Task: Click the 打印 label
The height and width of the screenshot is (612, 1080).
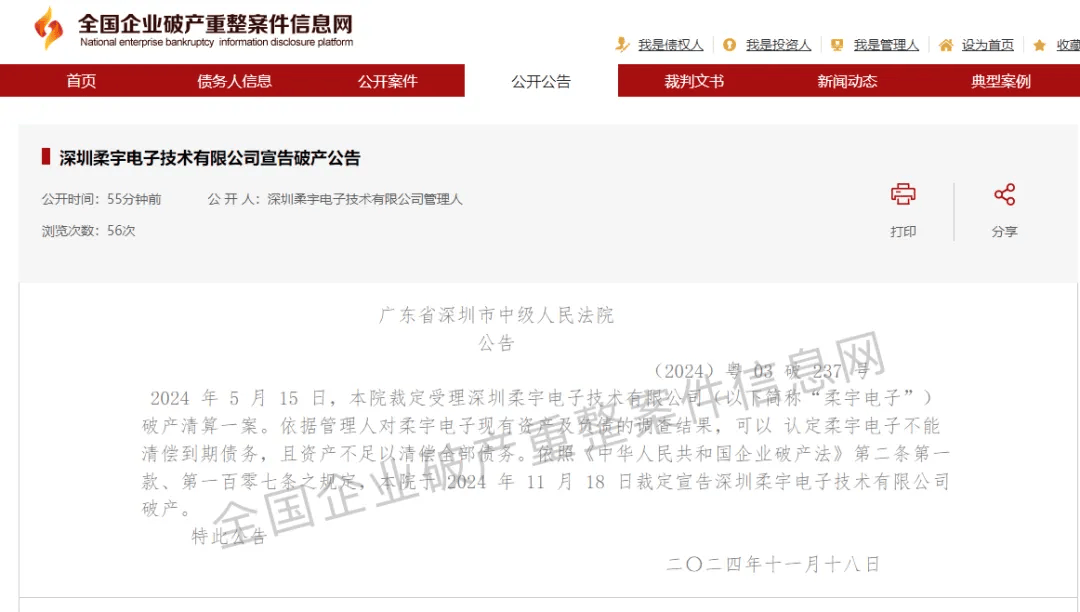Action: 903,231
